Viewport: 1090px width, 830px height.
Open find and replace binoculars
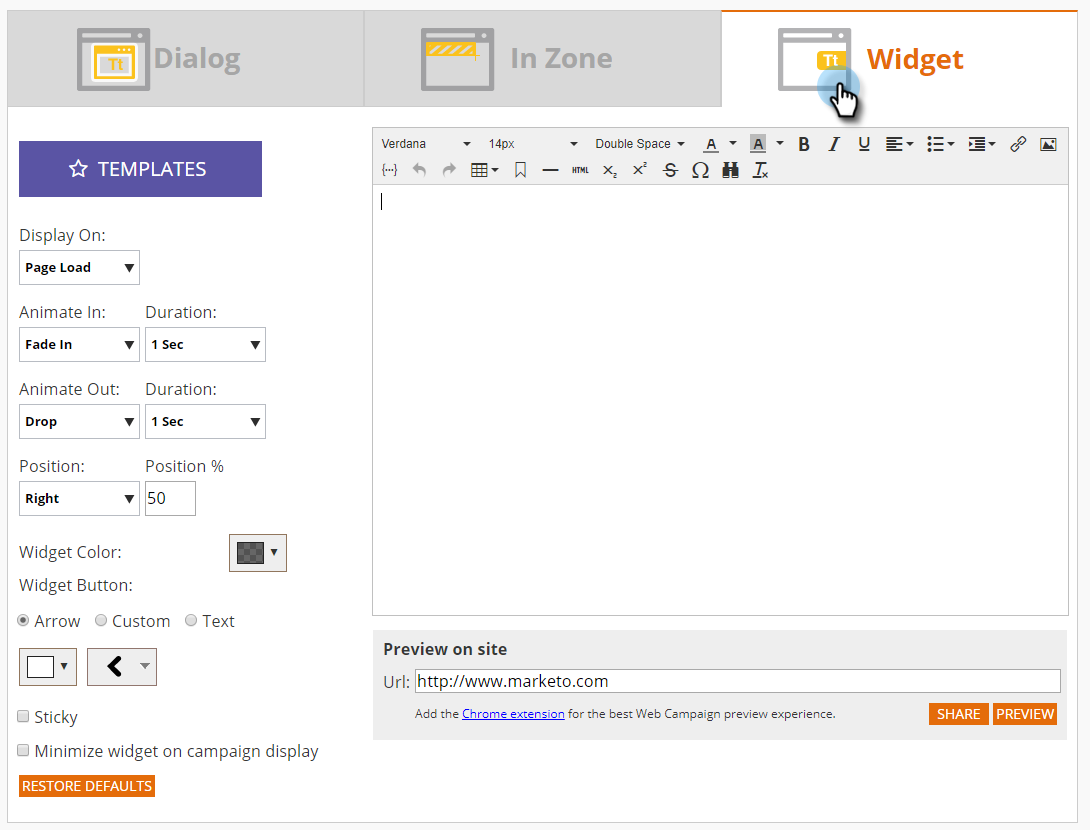(x=730, y=170)
